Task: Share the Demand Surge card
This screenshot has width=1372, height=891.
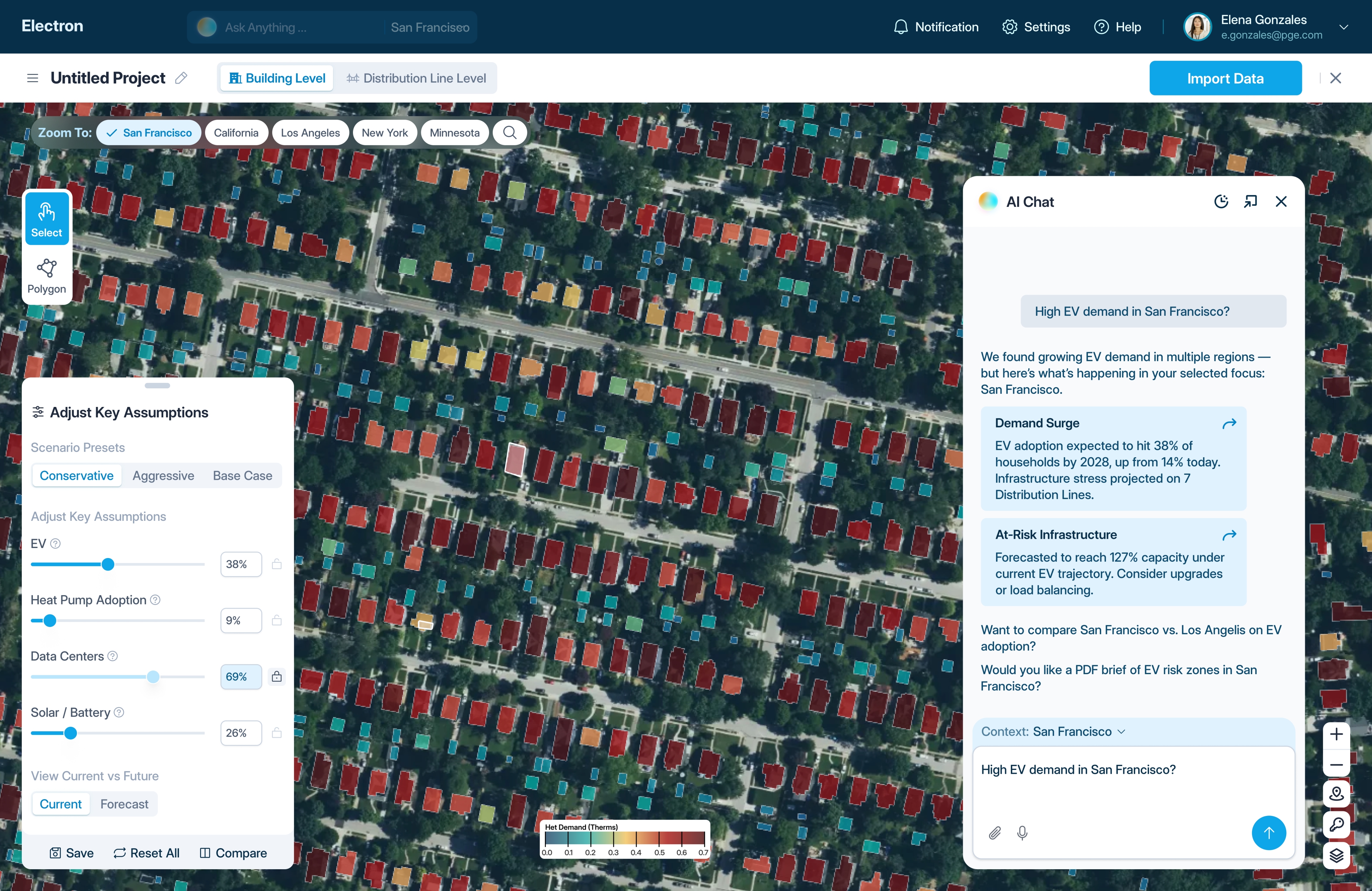Action: click(x=1229, y=424)
